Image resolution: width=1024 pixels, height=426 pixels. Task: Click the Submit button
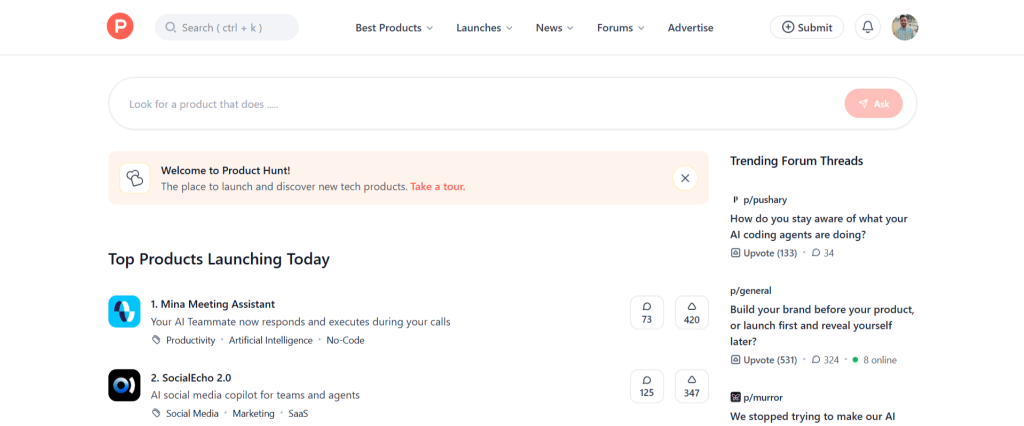click(807, 27)
